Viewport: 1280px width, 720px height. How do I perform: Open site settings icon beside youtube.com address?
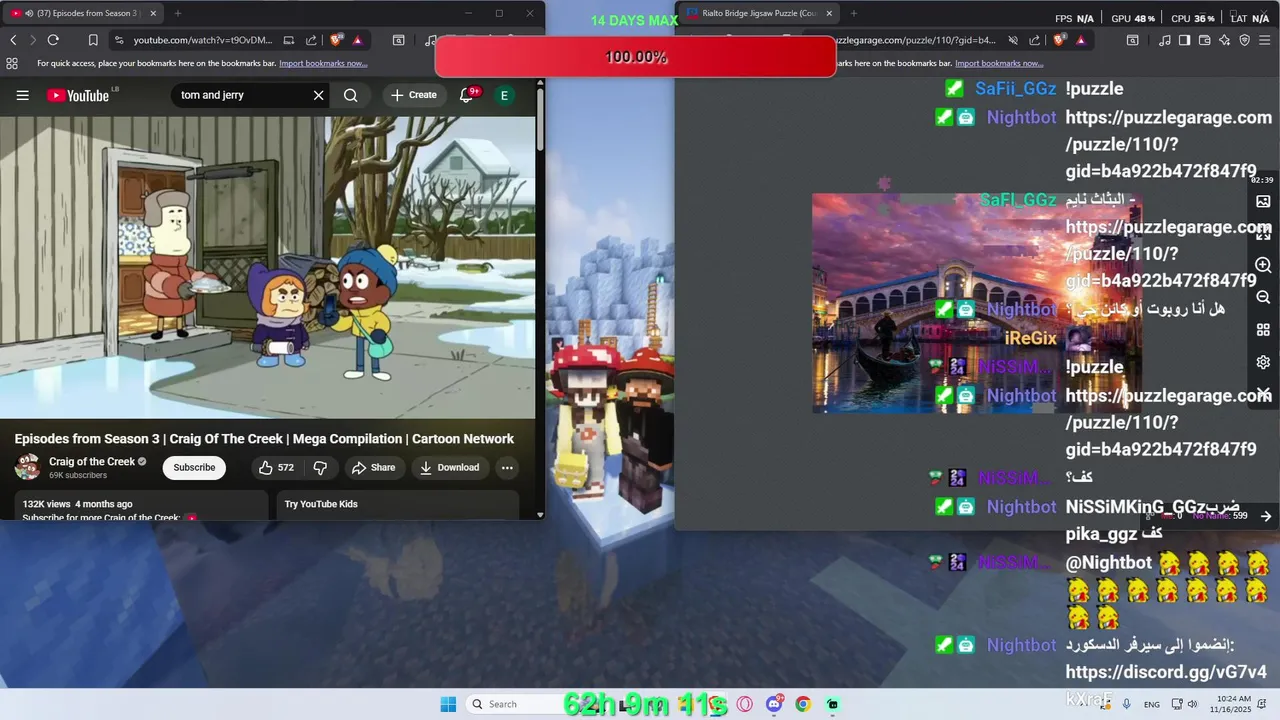[119, 40]
